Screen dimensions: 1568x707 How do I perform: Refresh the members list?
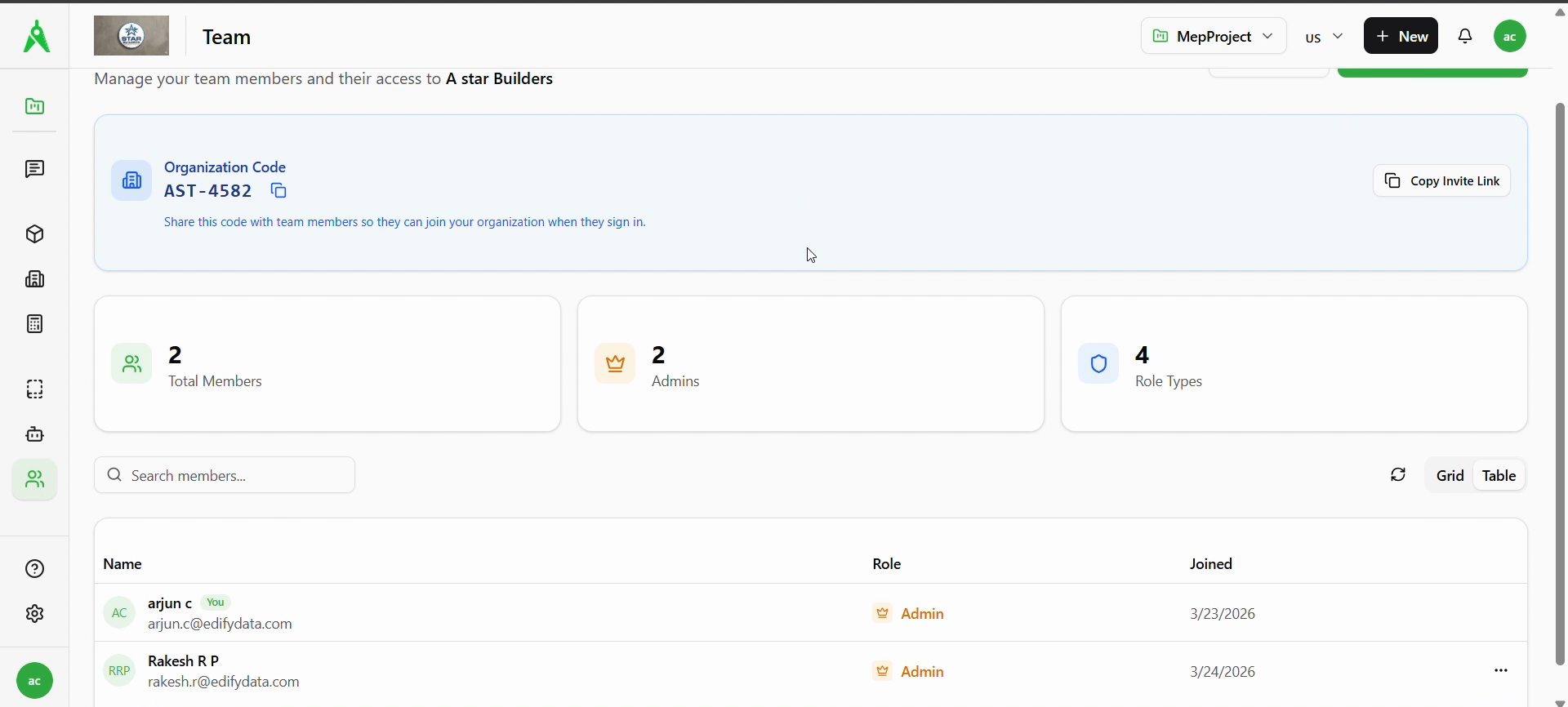(x=1398, y=475)
